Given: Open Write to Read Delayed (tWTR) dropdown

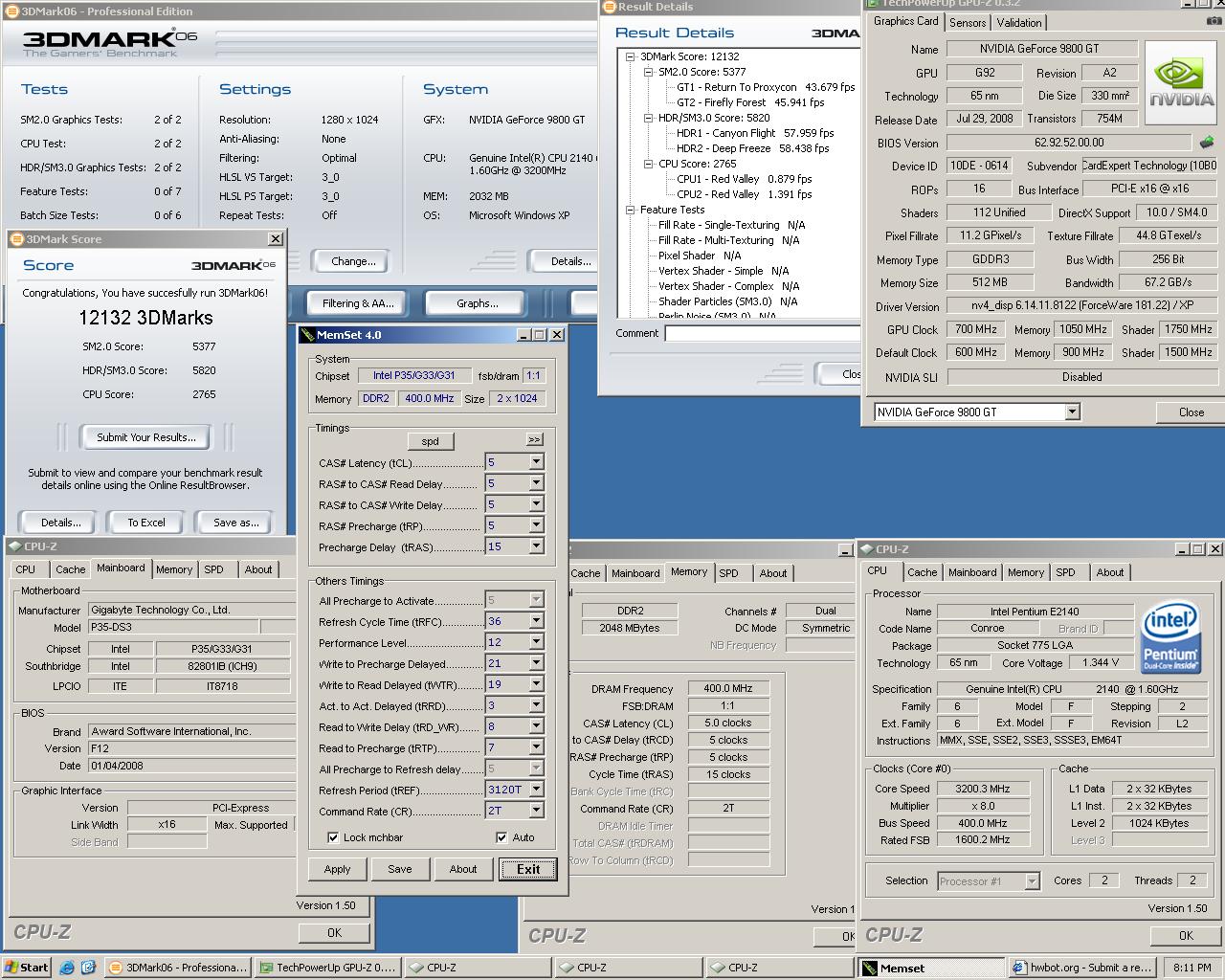Looking at the screenshot, I should pyautogui.click(x=536, y=684).
